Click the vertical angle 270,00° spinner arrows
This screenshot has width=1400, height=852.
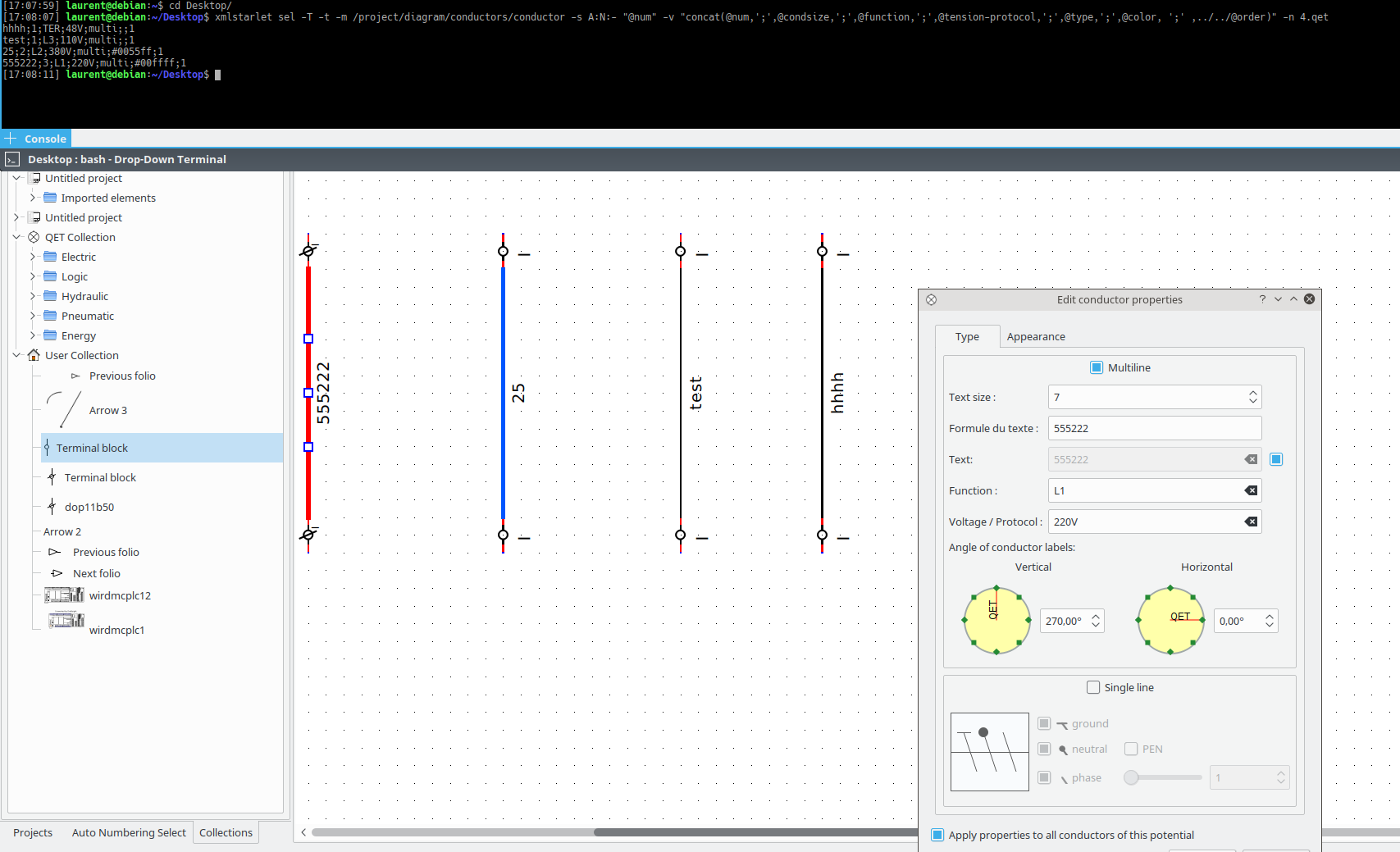coord(1096,621)
